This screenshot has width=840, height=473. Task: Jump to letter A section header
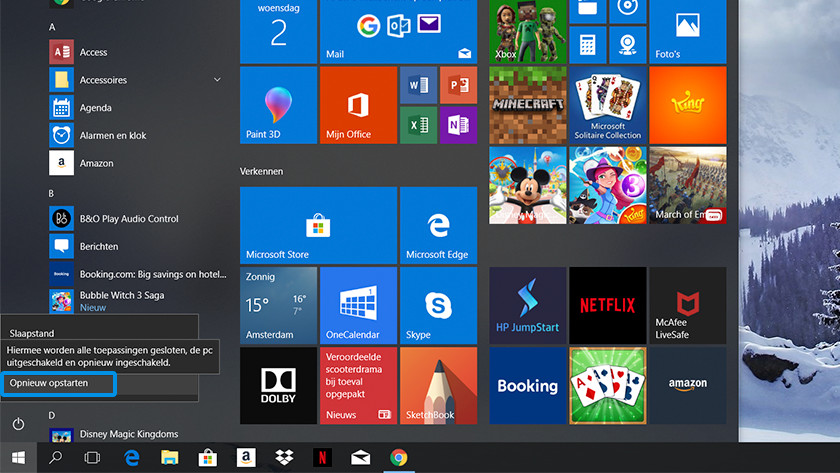[52, 27]
